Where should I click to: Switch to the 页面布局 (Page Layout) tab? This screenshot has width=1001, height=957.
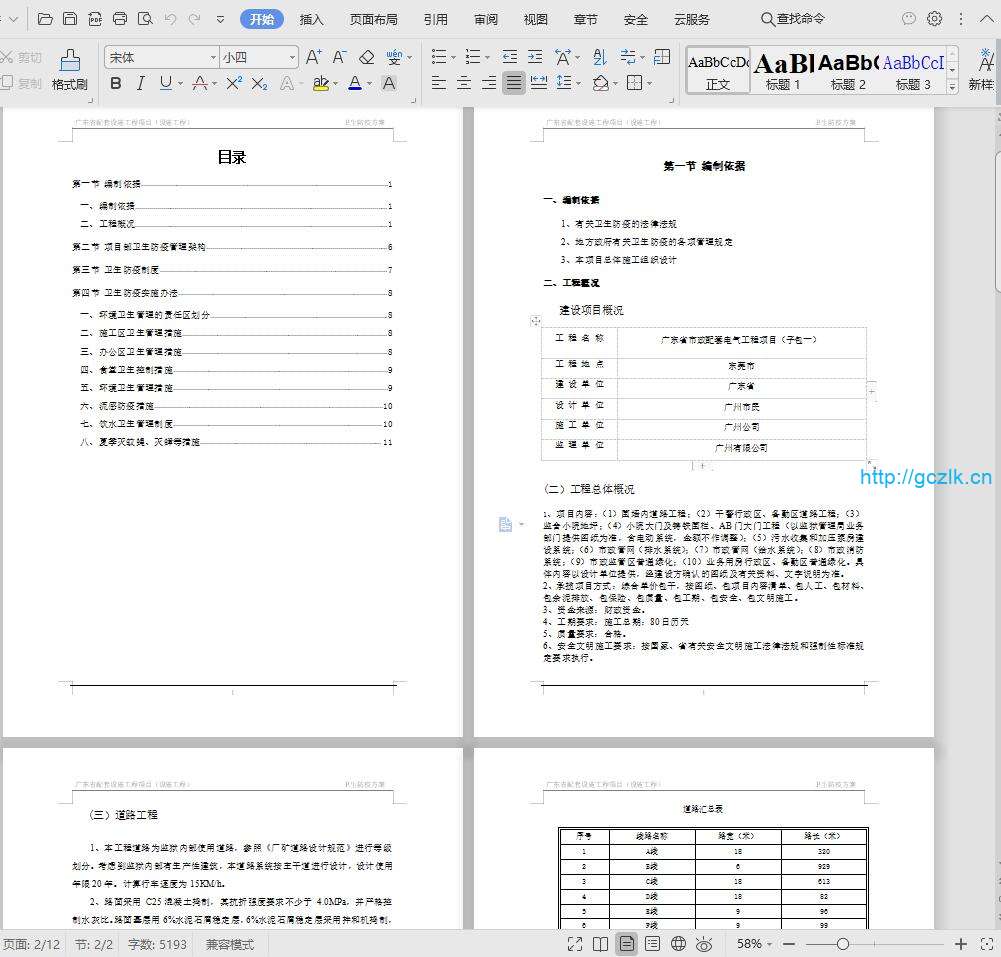[x=373, y=19]
